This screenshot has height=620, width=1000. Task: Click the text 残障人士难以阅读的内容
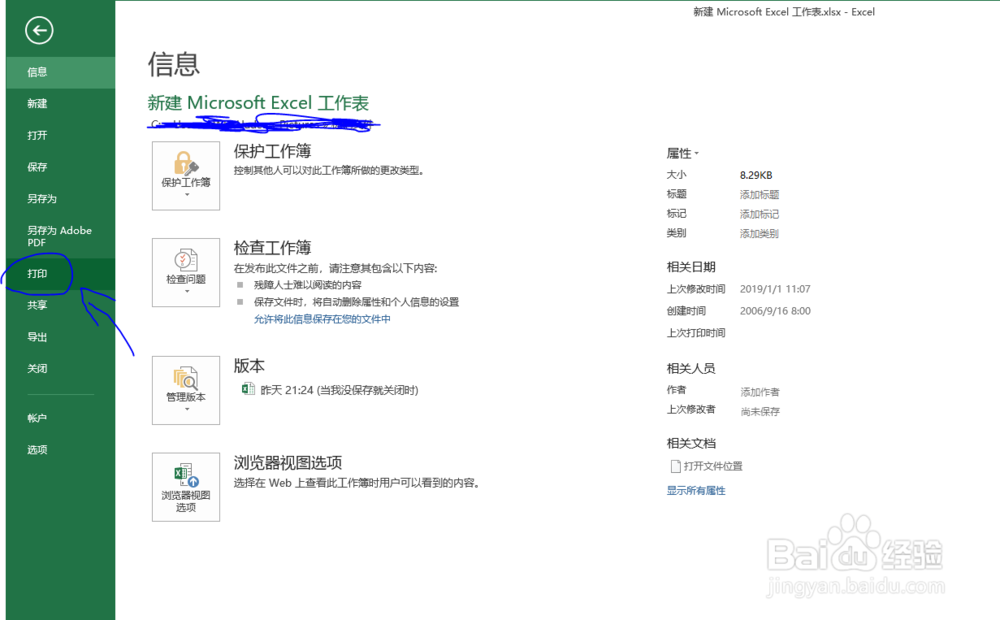click(x=307, y=285)
